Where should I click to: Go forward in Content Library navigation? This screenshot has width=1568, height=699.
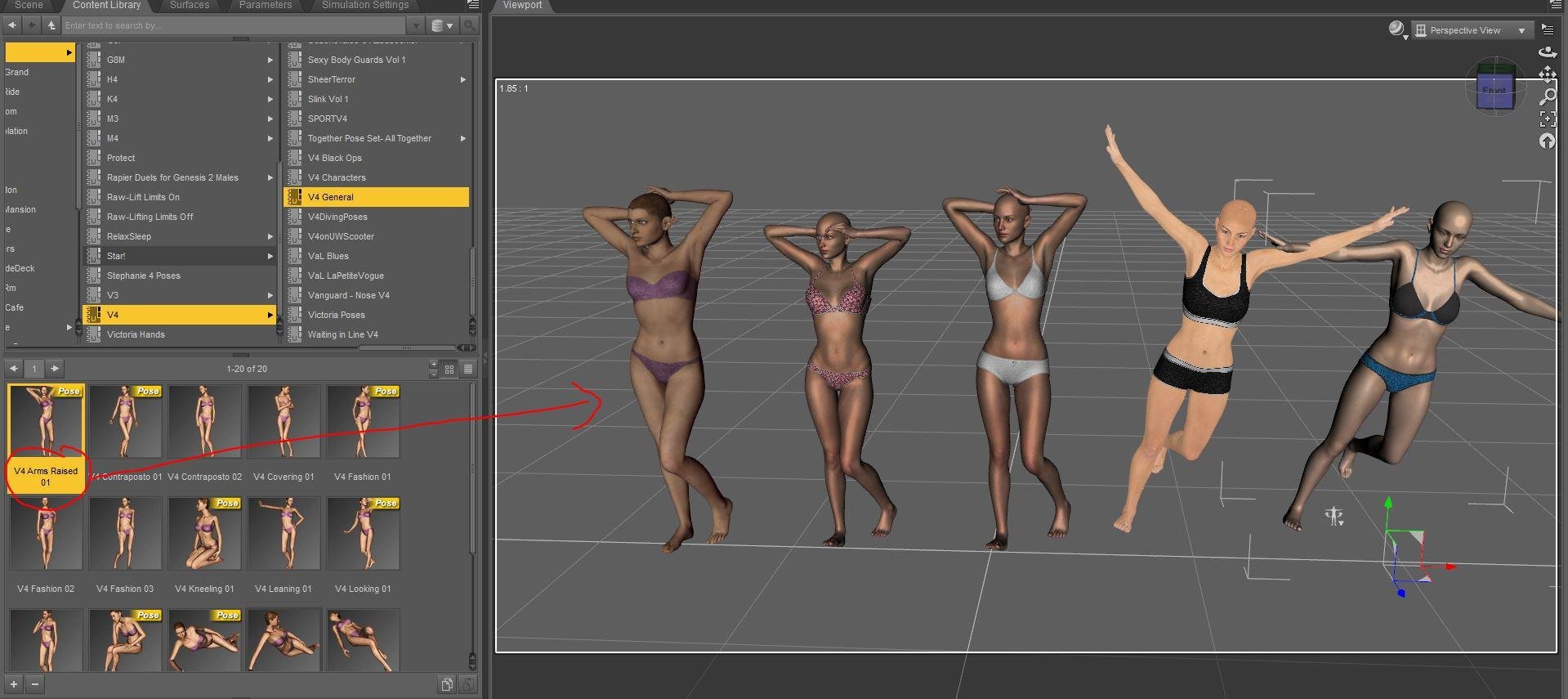pos(32,25)
